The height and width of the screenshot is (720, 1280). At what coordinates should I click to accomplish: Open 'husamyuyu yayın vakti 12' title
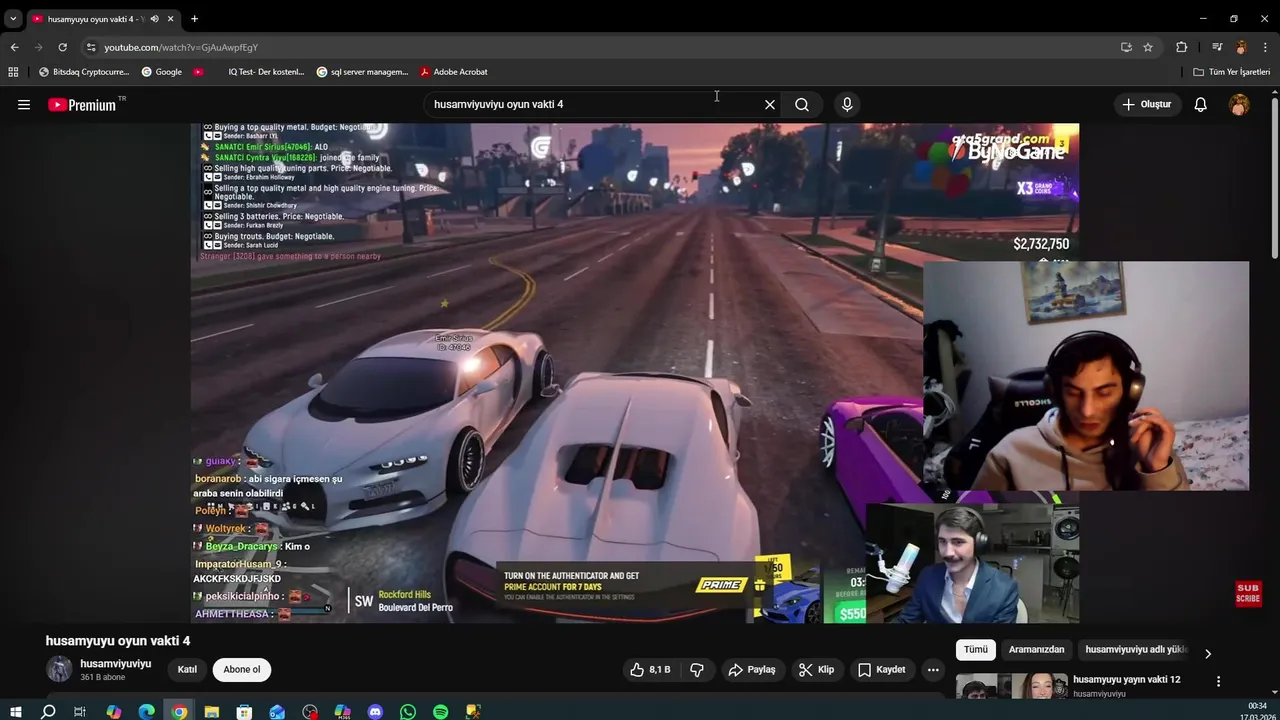coord(1127,680)
